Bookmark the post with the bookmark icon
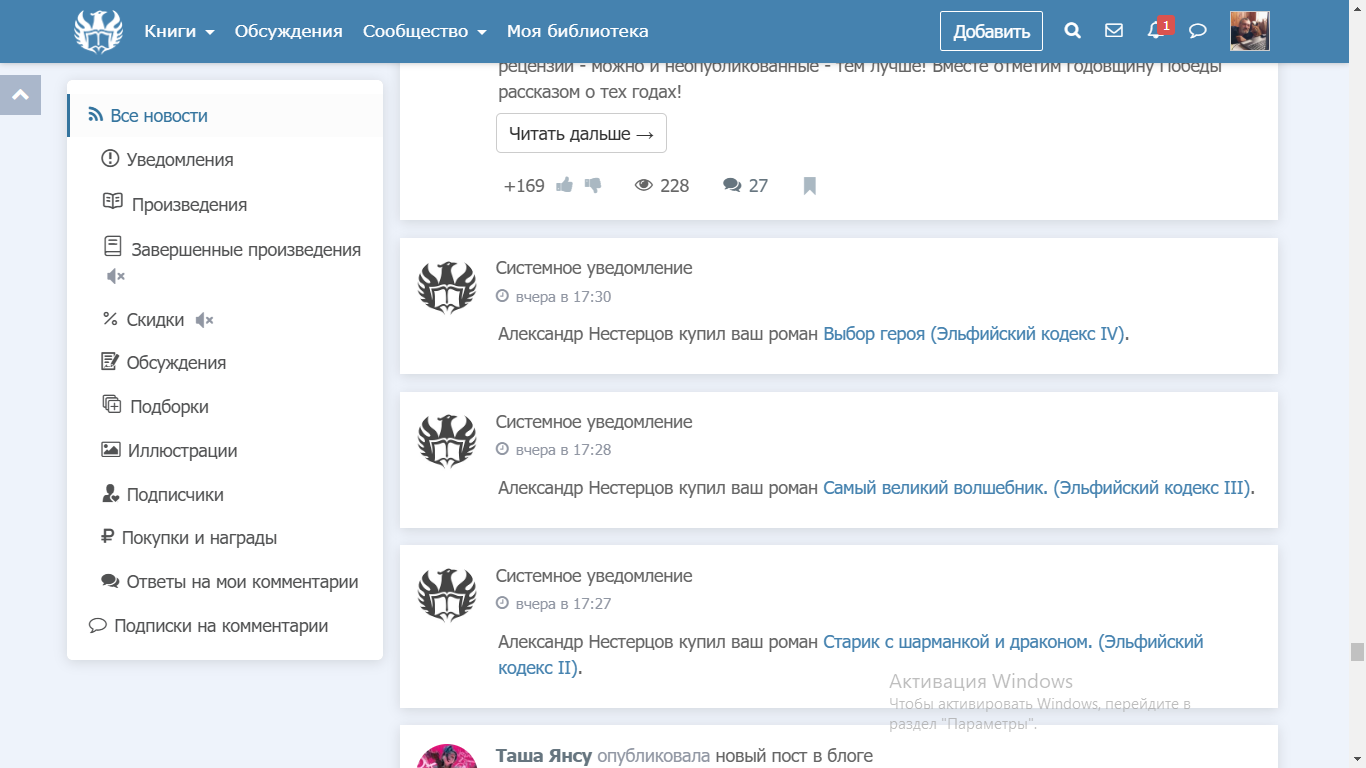 pos(810,186)
